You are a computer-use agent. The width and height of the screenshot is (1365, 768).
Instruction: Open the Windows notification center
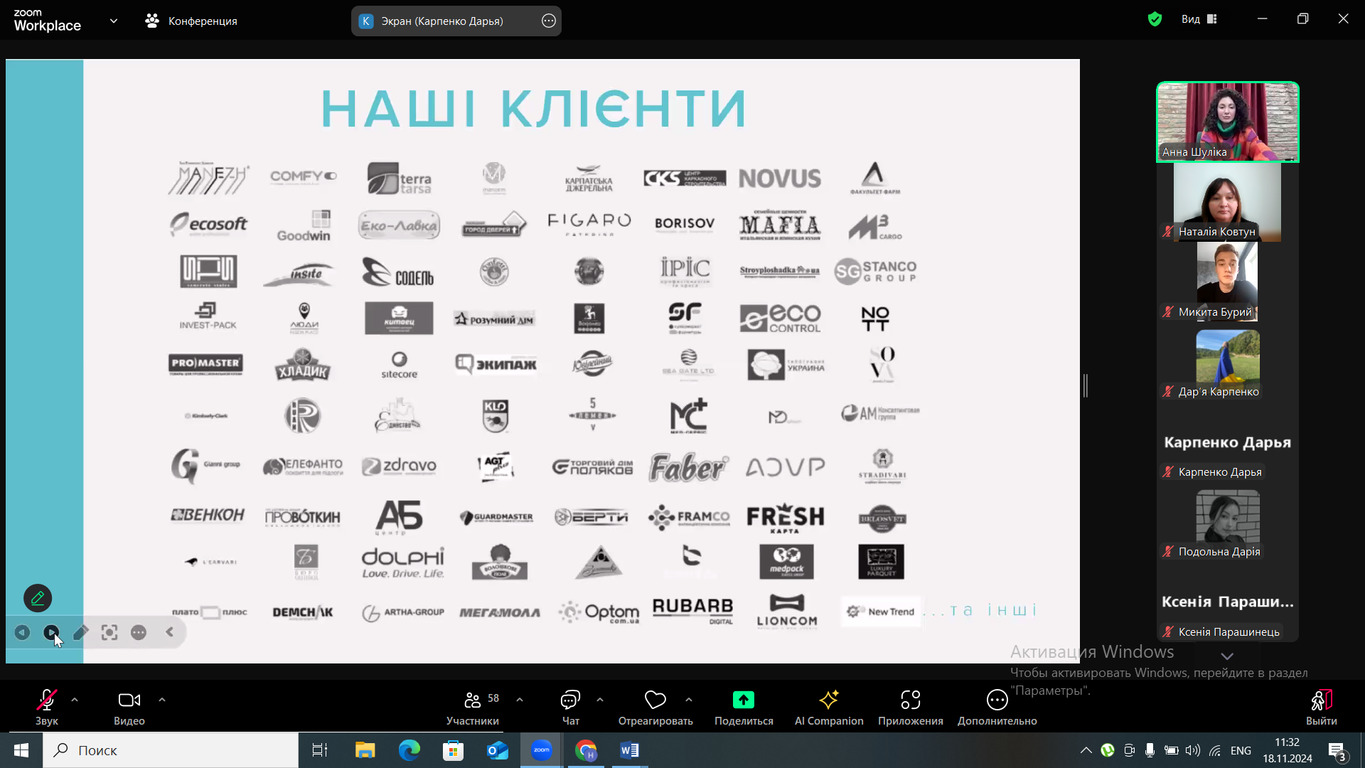pyautogui.click(x=1337, y=750)
